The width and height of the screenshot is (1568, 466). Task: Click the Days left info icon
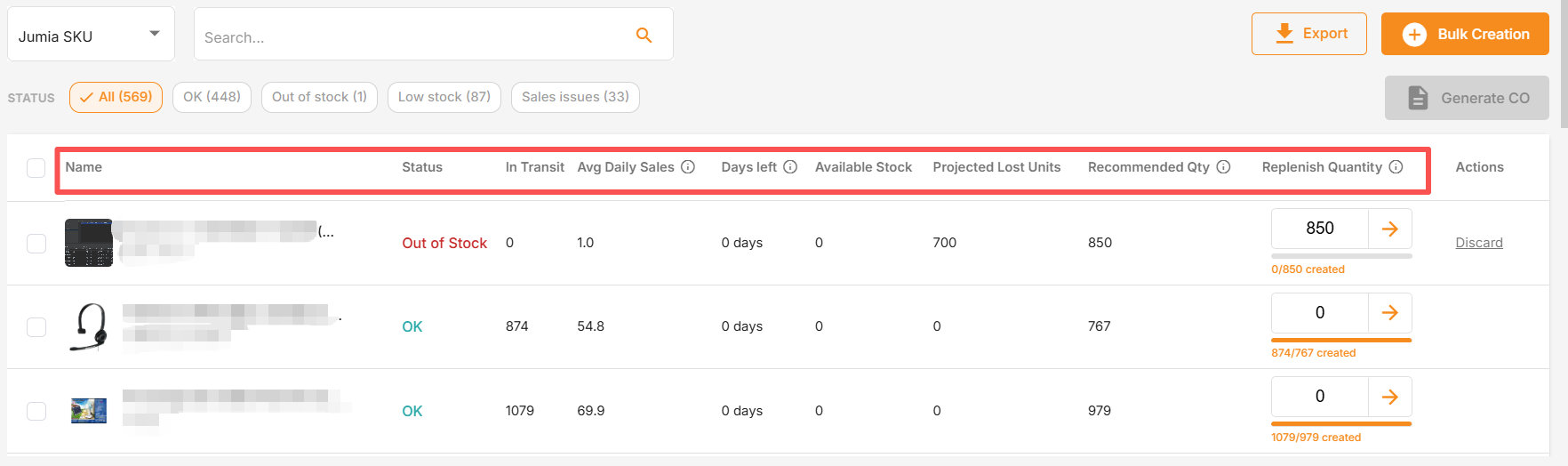coord(790,167)
